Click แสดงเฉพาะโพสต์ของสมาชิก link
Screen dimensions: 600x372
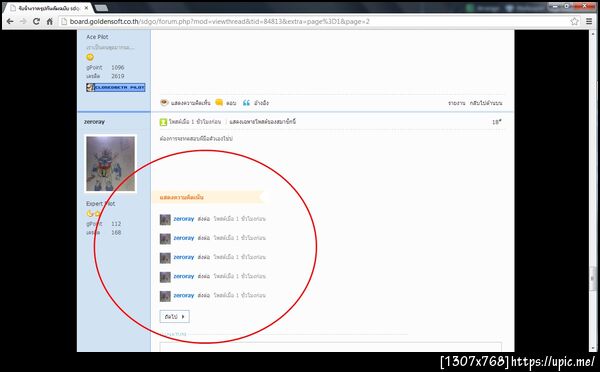pos(262,122)
